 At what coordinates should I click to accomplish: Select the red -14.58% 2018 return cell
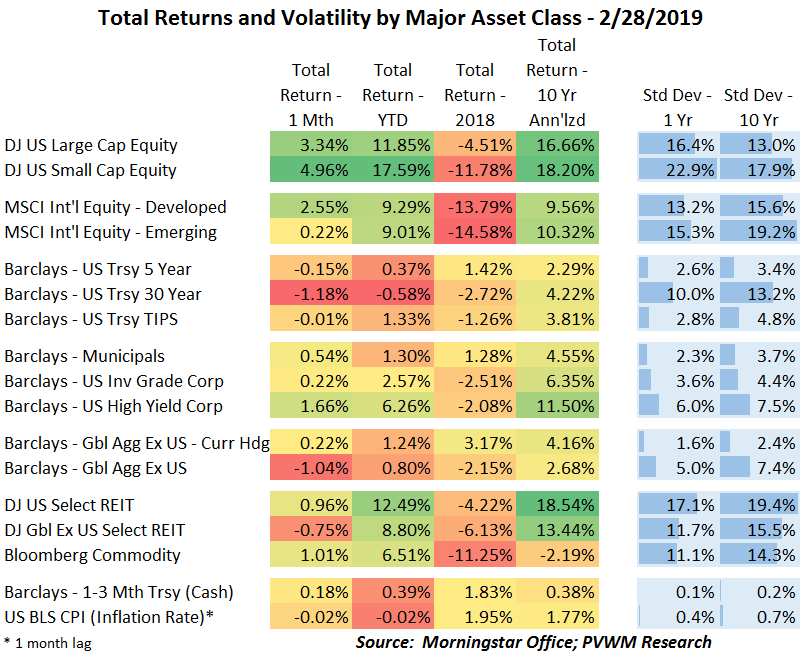point(475,232)
